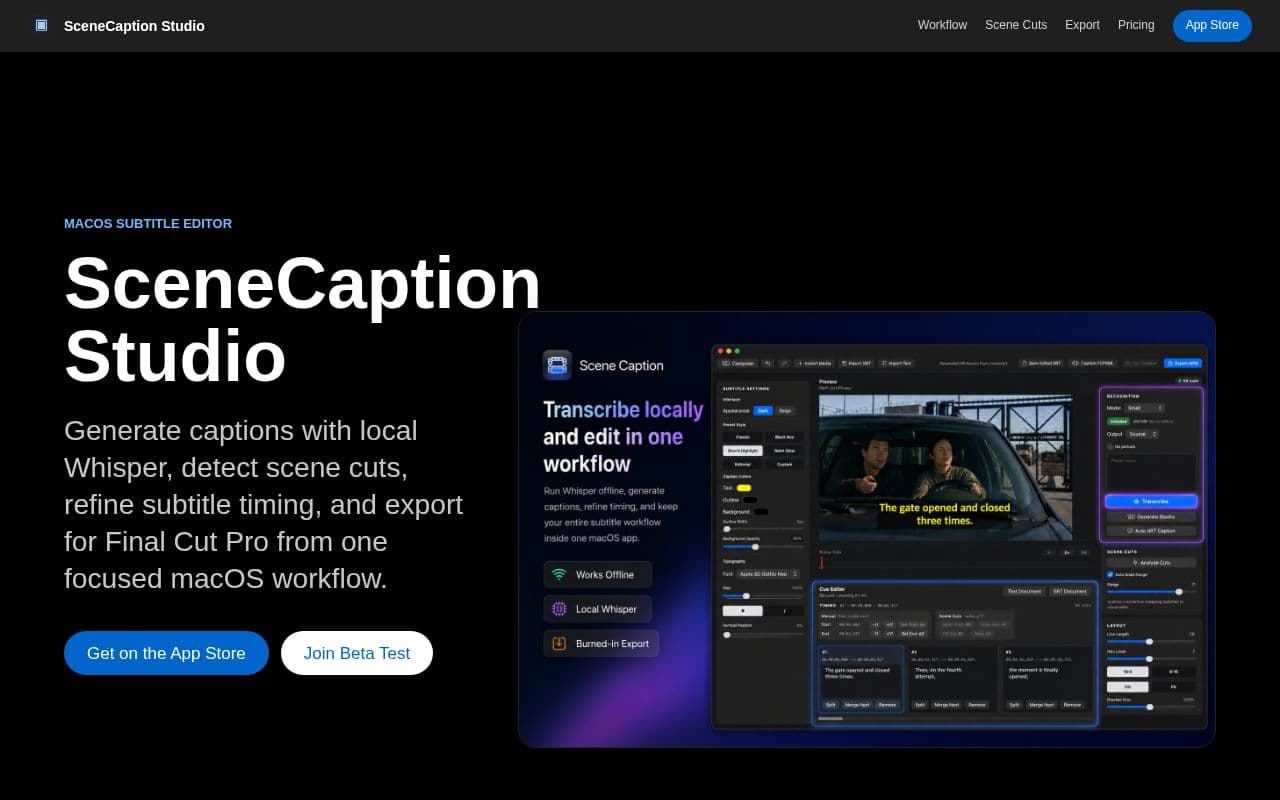Select the highlighted white preset style button
The height and width of the screenshot is (800, 1280).
click(x=743, y=451)
